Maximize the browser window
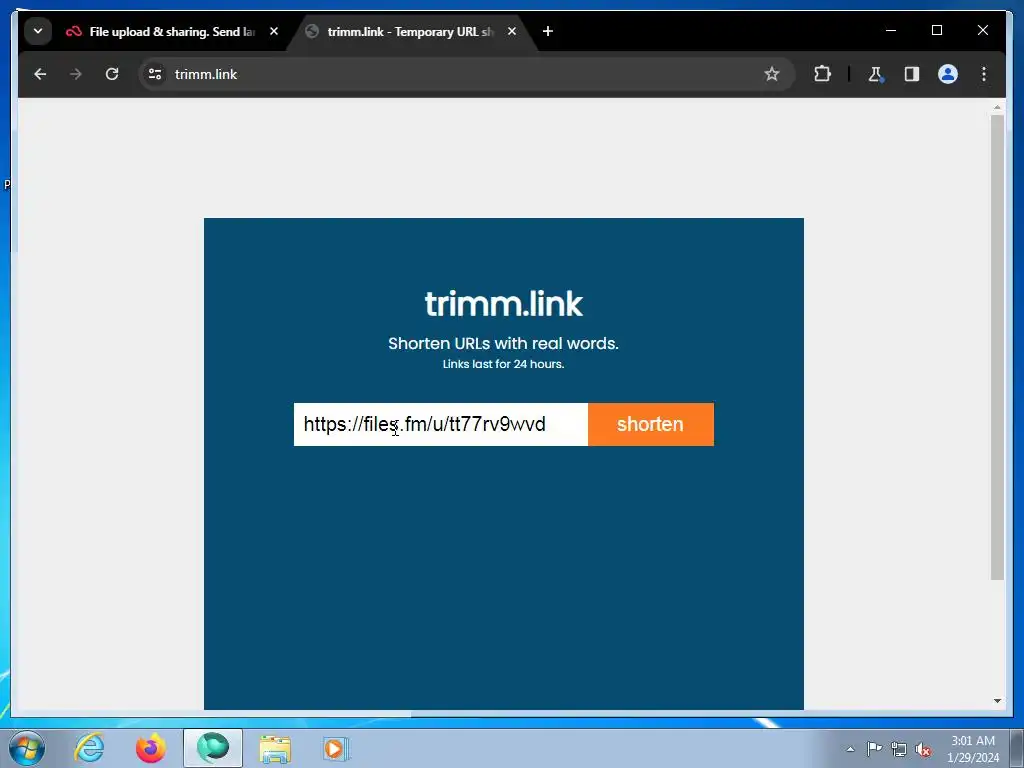The image size is (1024, 768). 936,31
